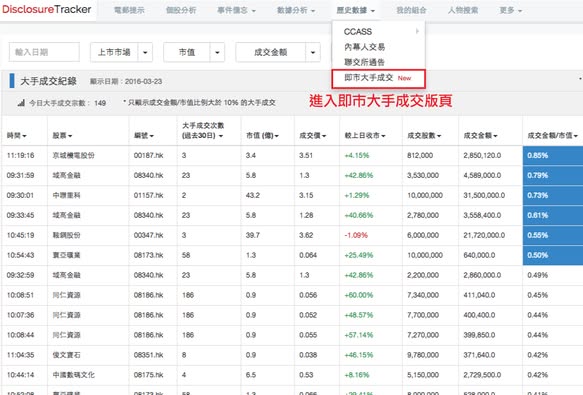This screenshot has height=395, width=583.
Task: Click the 輸入日期 date input field
Action: (44, 52)
